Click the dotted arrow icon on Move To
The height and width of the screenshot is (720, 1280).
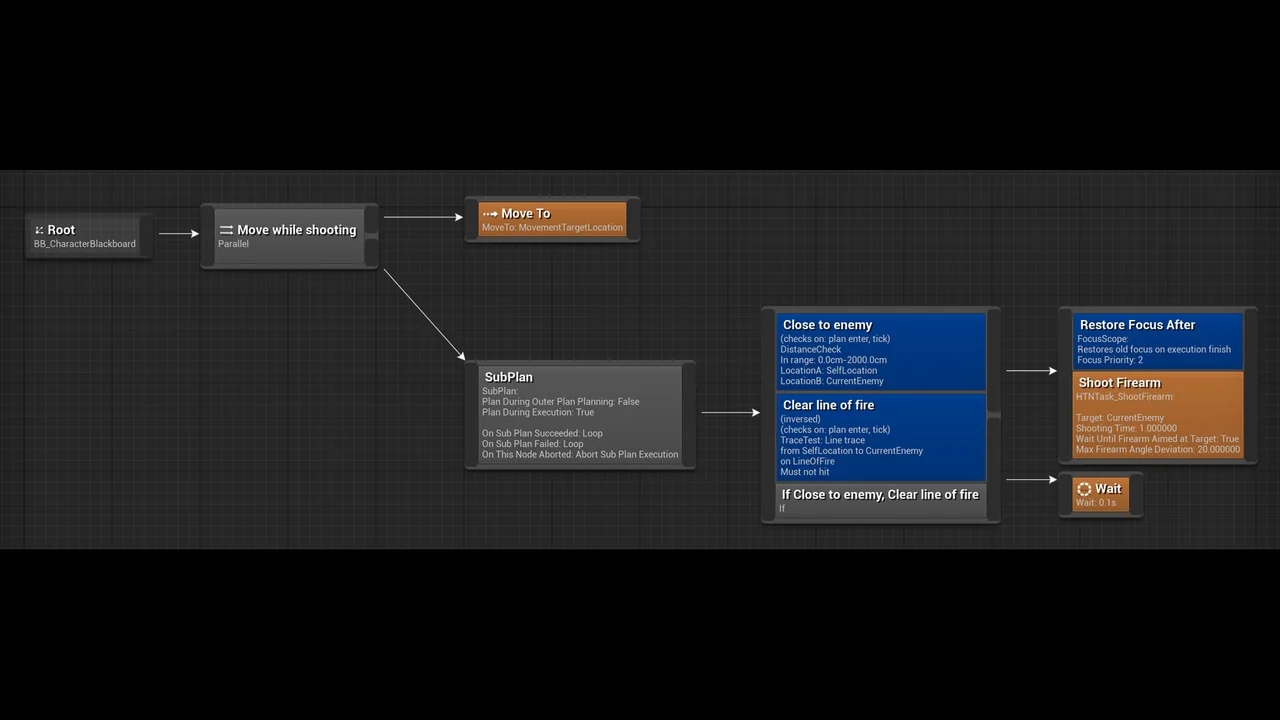coord(490,214)
